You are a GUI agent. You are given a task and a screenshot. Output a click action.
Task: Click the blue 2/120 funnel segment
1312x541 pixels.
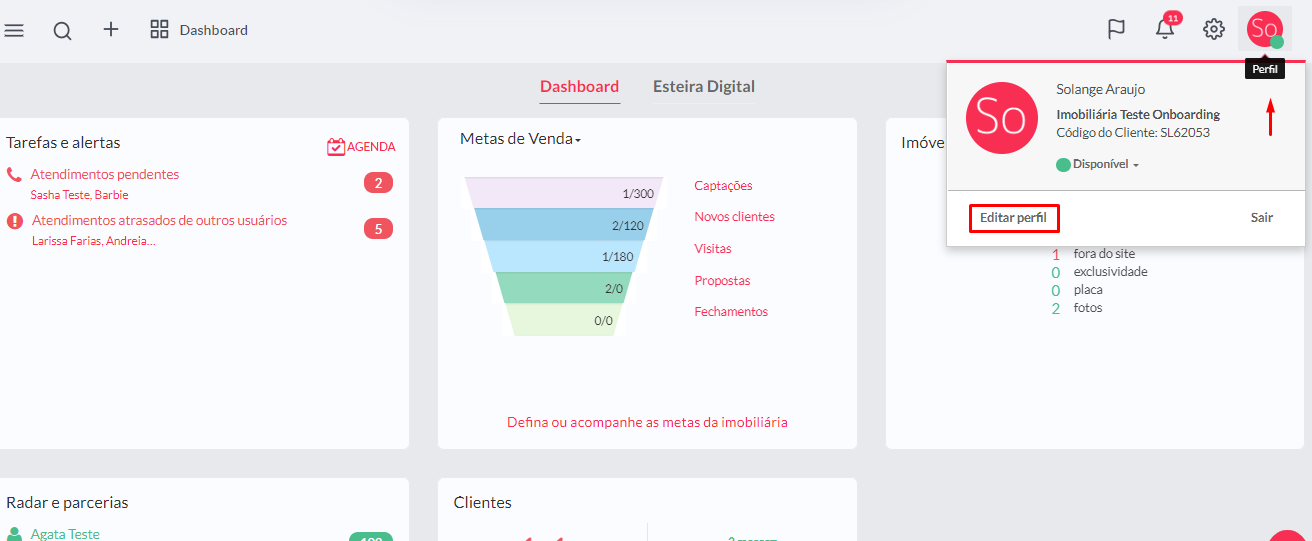564,225
